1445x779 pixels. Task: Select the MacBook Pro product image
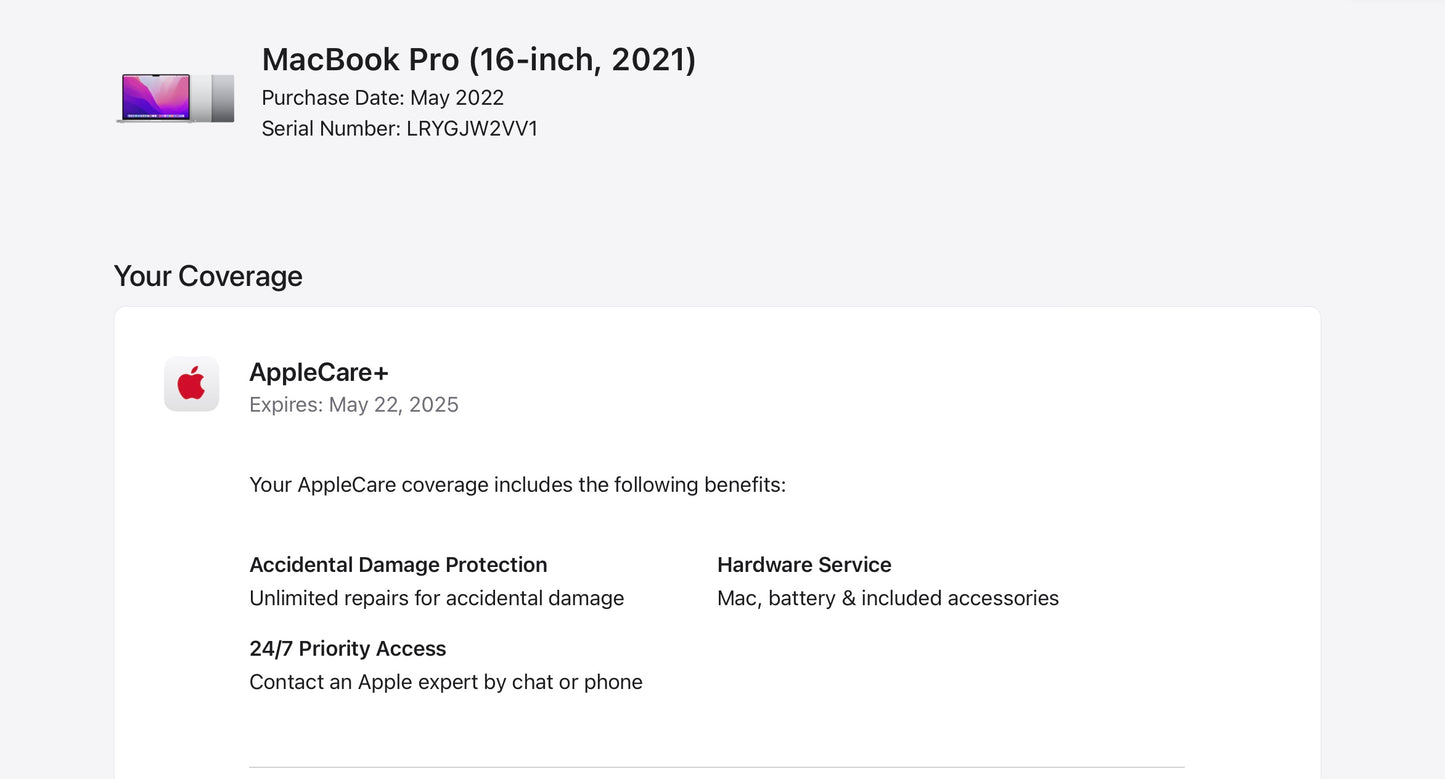click(x=175, y=98)
